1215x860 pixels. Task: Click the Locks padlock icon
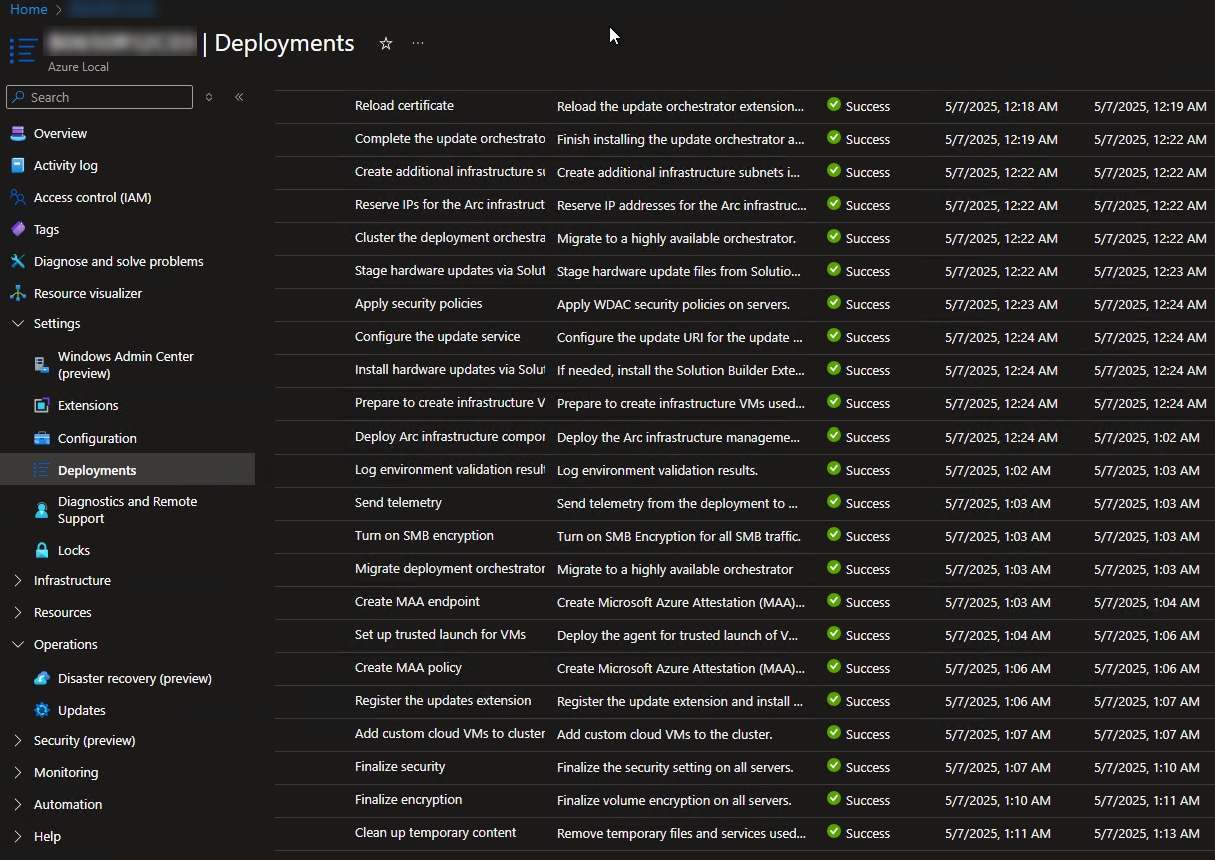tap(41, 550)
